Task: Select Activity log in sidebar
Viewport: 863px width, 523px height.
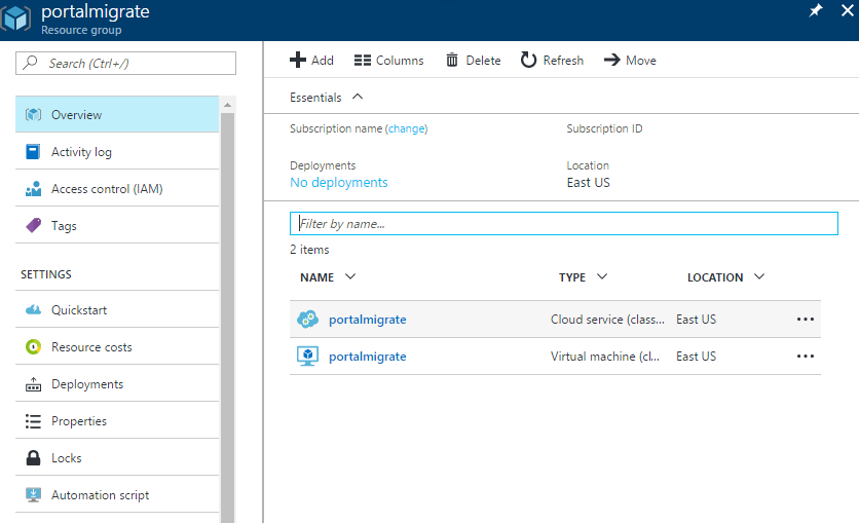Action: pos(81,152)
